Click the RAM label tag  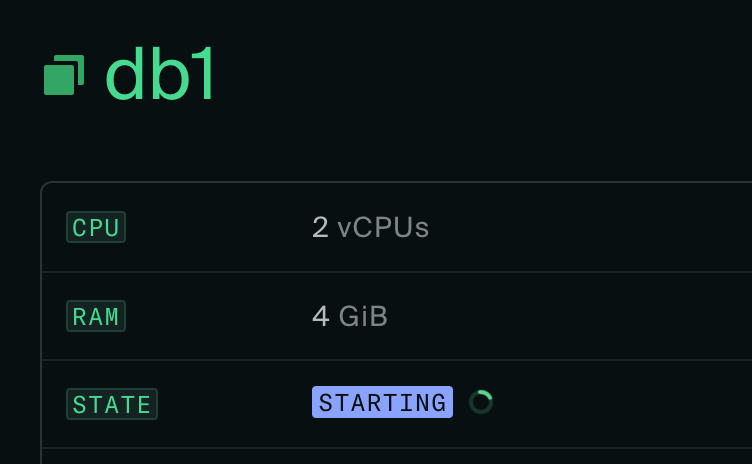click(x=96, y=316)
